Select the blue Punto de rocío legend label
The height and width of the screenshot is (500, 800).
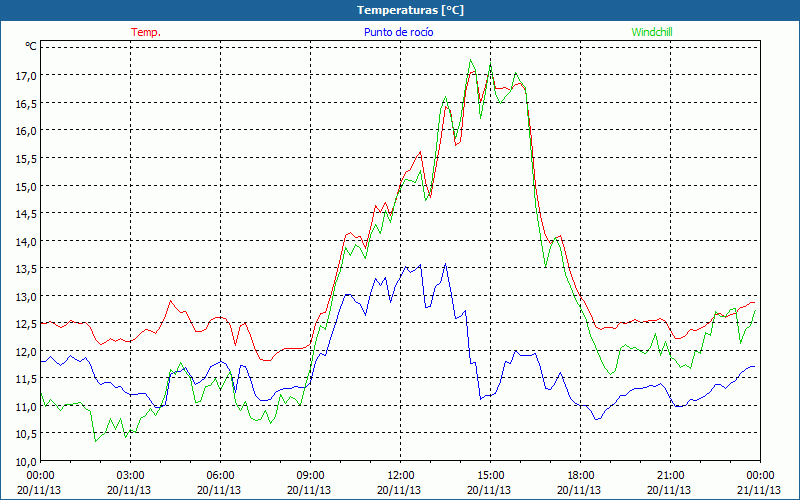[x=398, y=32]
